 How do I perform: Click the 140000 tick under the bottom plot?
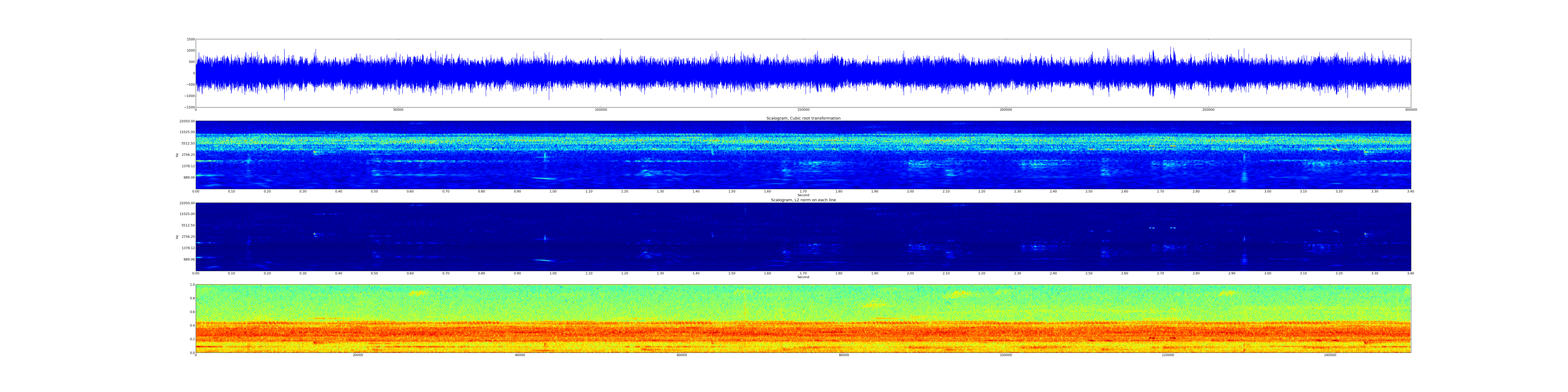[1330, 355]
